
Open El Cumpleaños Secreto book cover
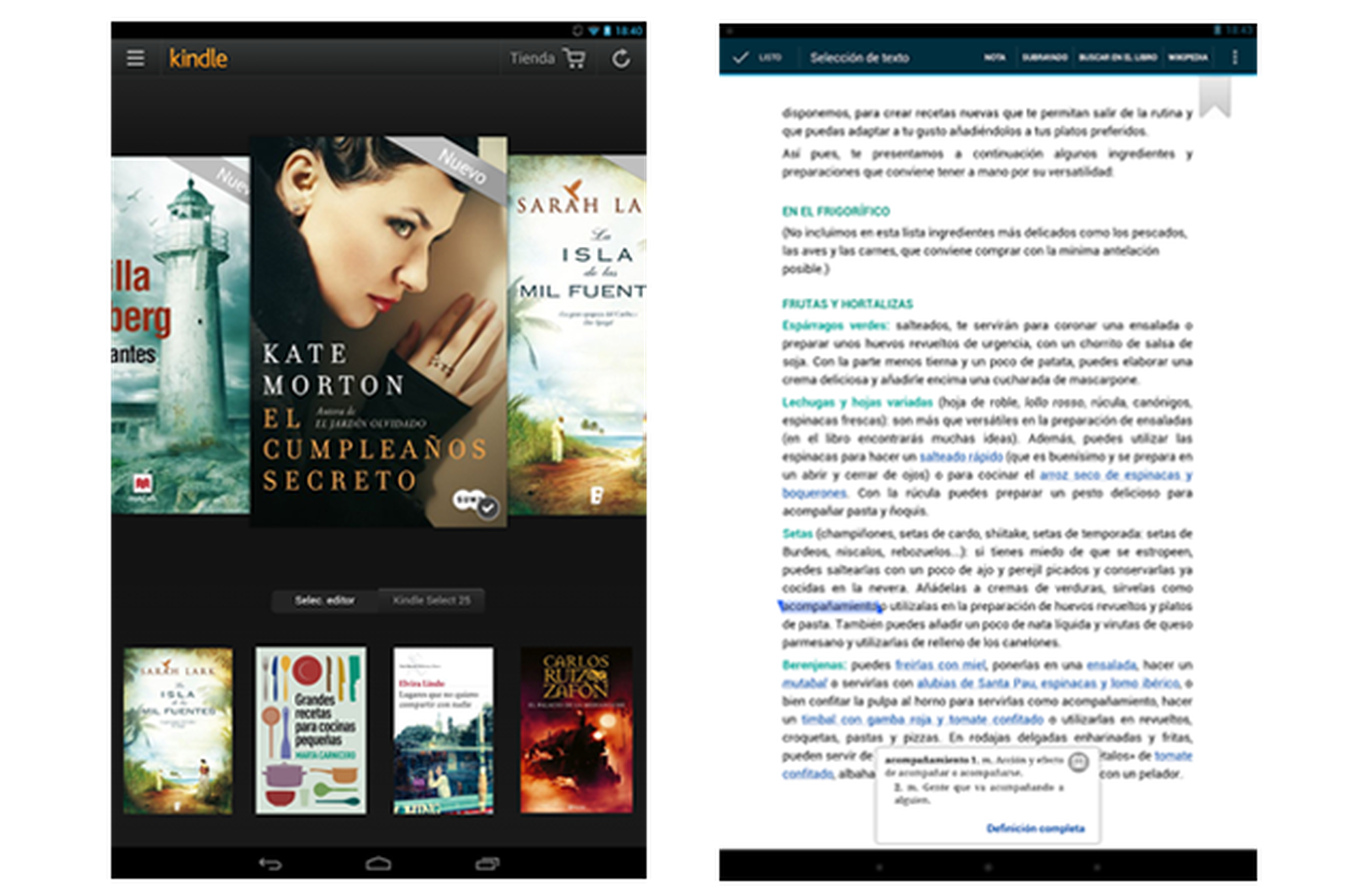(379, 331)
